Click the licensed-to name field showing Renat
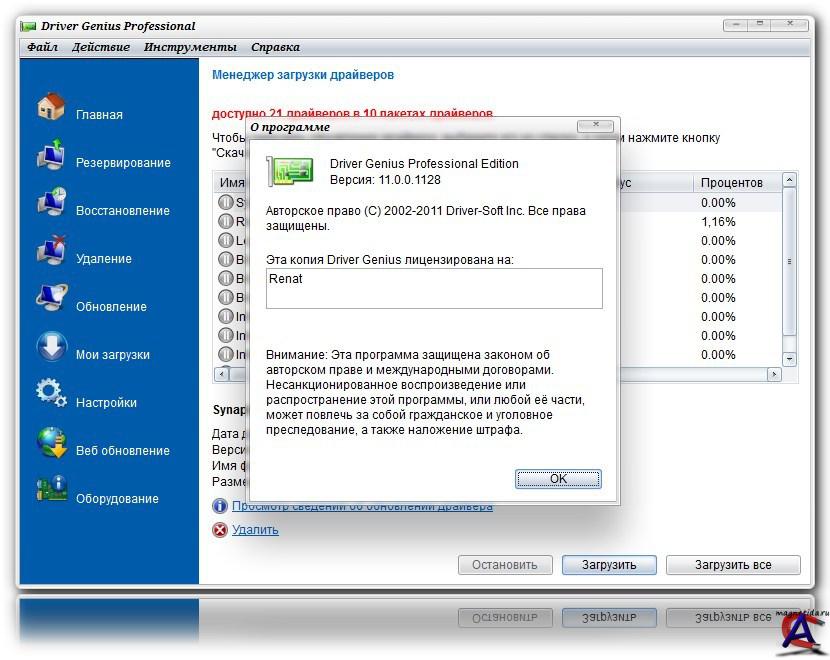The height and width of the screenshot is (660, 830). (x=435, y=288)
